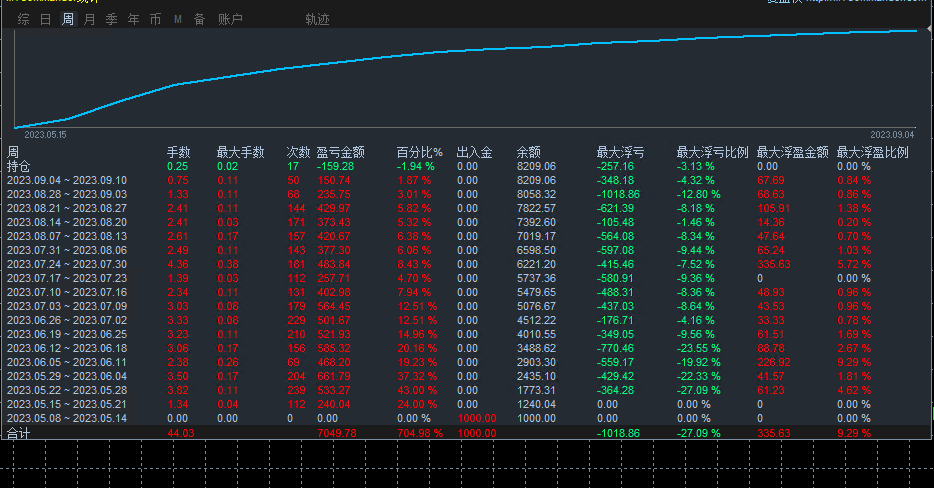The image size is (934, 488).
Task: Select week row 2023.06.19 ~ 2023.06.25
Action: (x=466, y=334)
